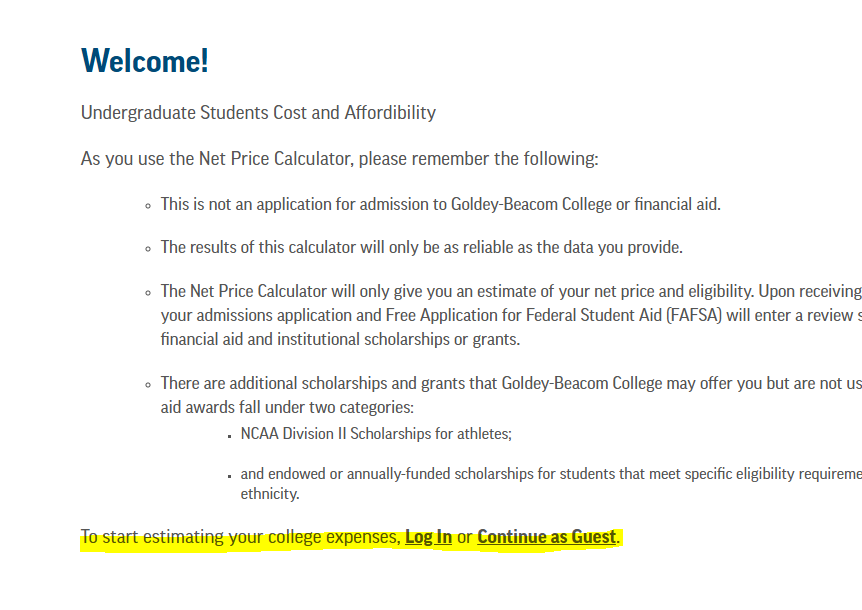Click the 'There are additional scholarships and grants' sentence
Image resolution: width=862 pixels, height=610 pixels.
(x=511, y=383)
